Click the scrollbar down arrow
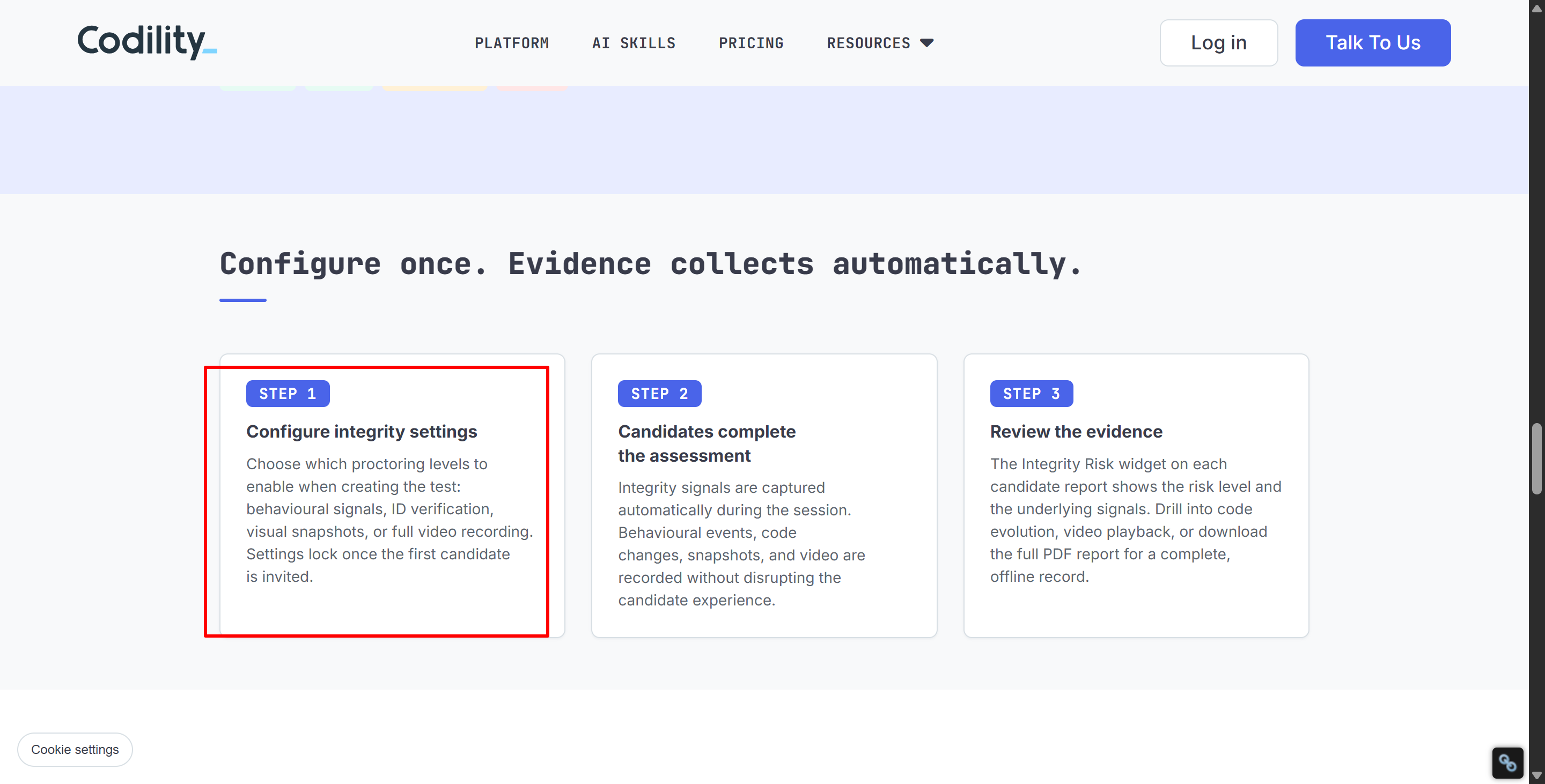The width and height of the screenshot is (1545, 784). (1536, 775)
